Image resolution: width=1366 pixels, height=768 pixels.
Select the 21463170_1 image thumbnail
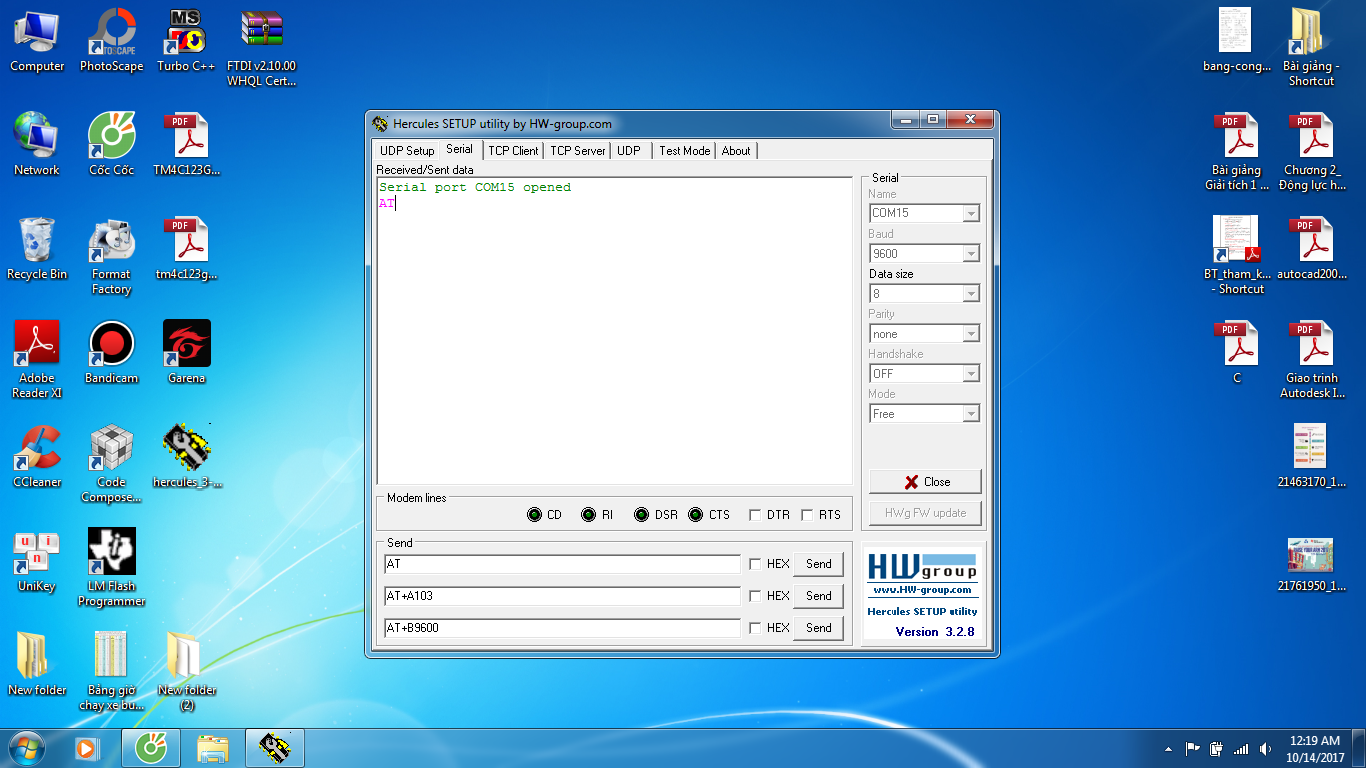tap(1311, 457)
